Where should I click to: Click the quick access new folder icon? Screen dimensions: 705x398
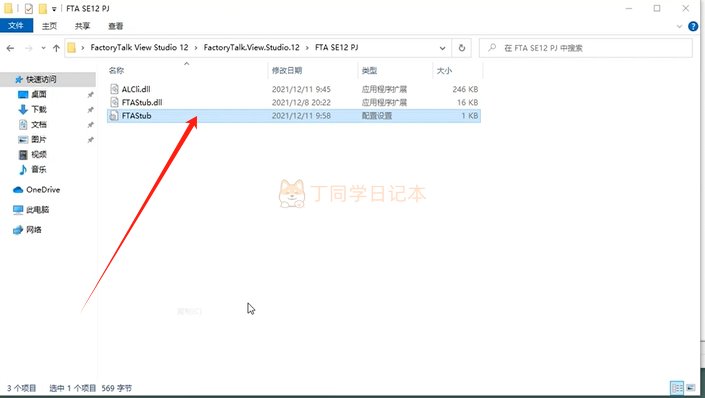[x=43, y=8]
